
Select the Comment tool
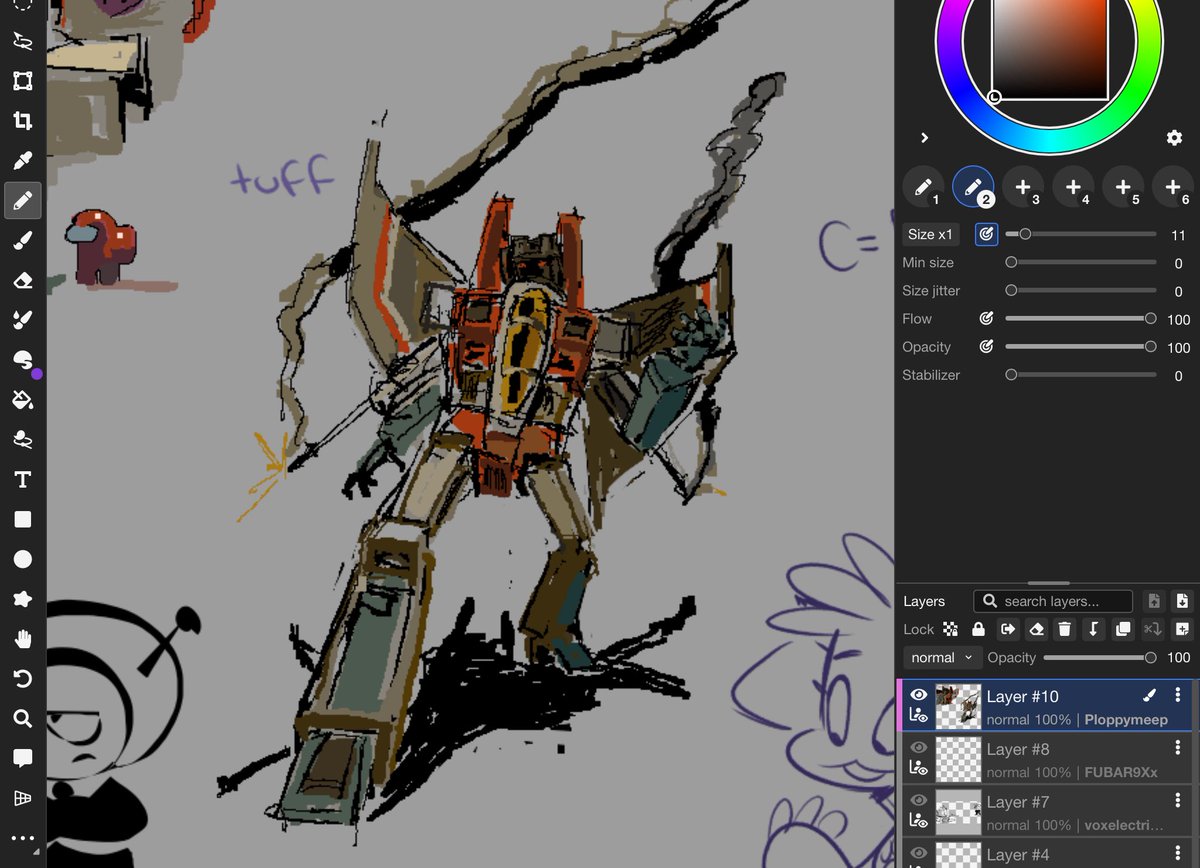click(x=22, y=758)
